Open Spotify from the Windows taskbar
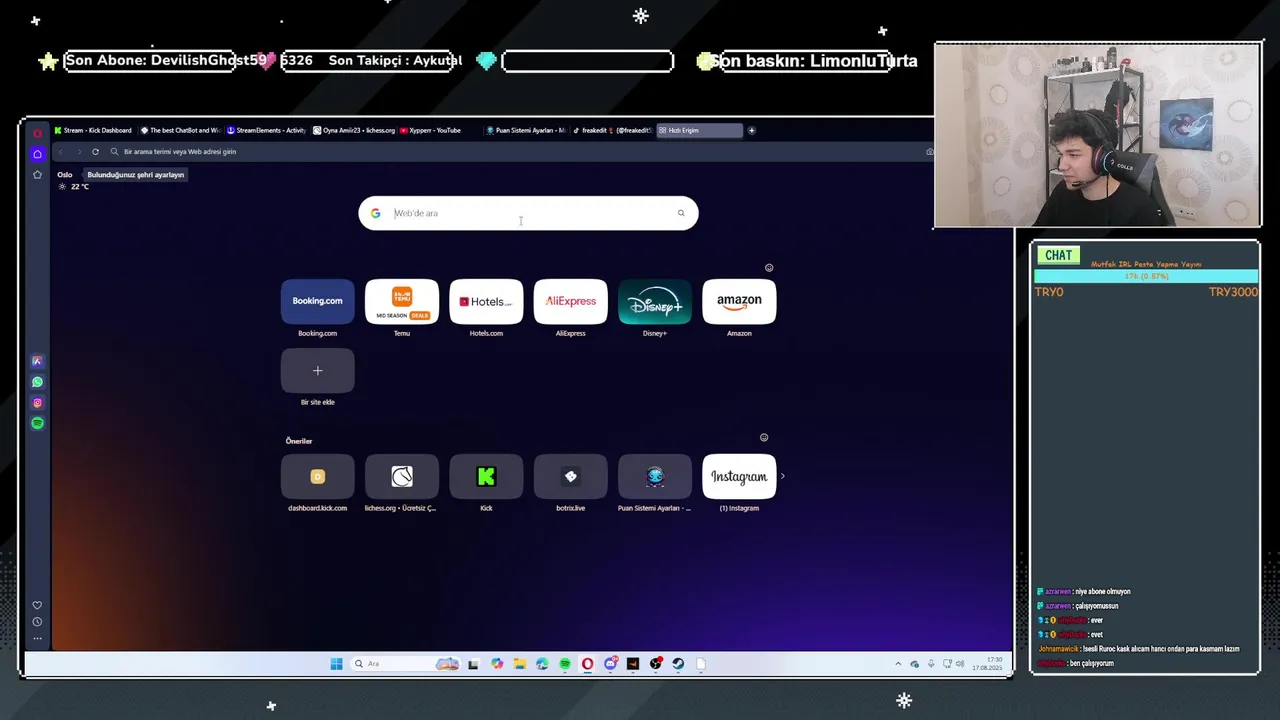The image size is (1280, 720). pyautogui.click(x=565, y=664)
